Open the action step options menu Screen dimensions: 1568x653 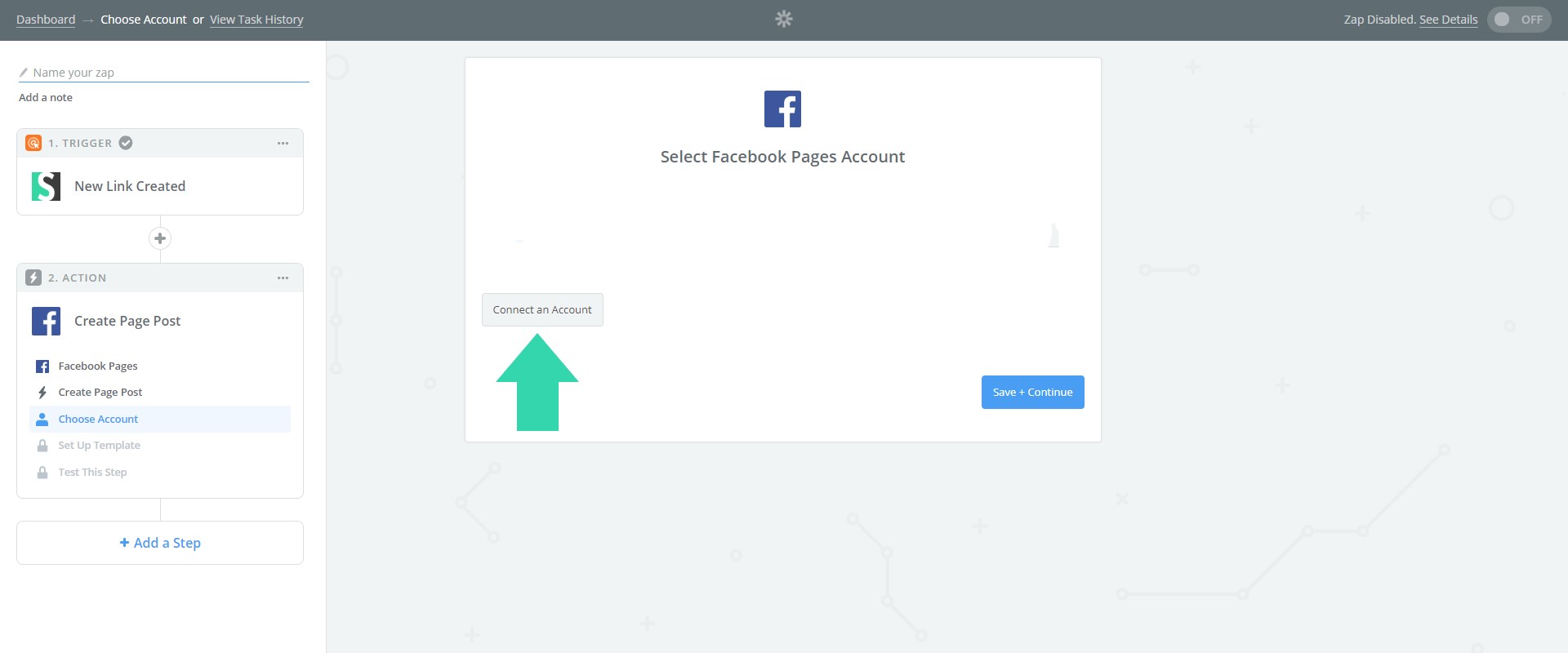point(283,278)
